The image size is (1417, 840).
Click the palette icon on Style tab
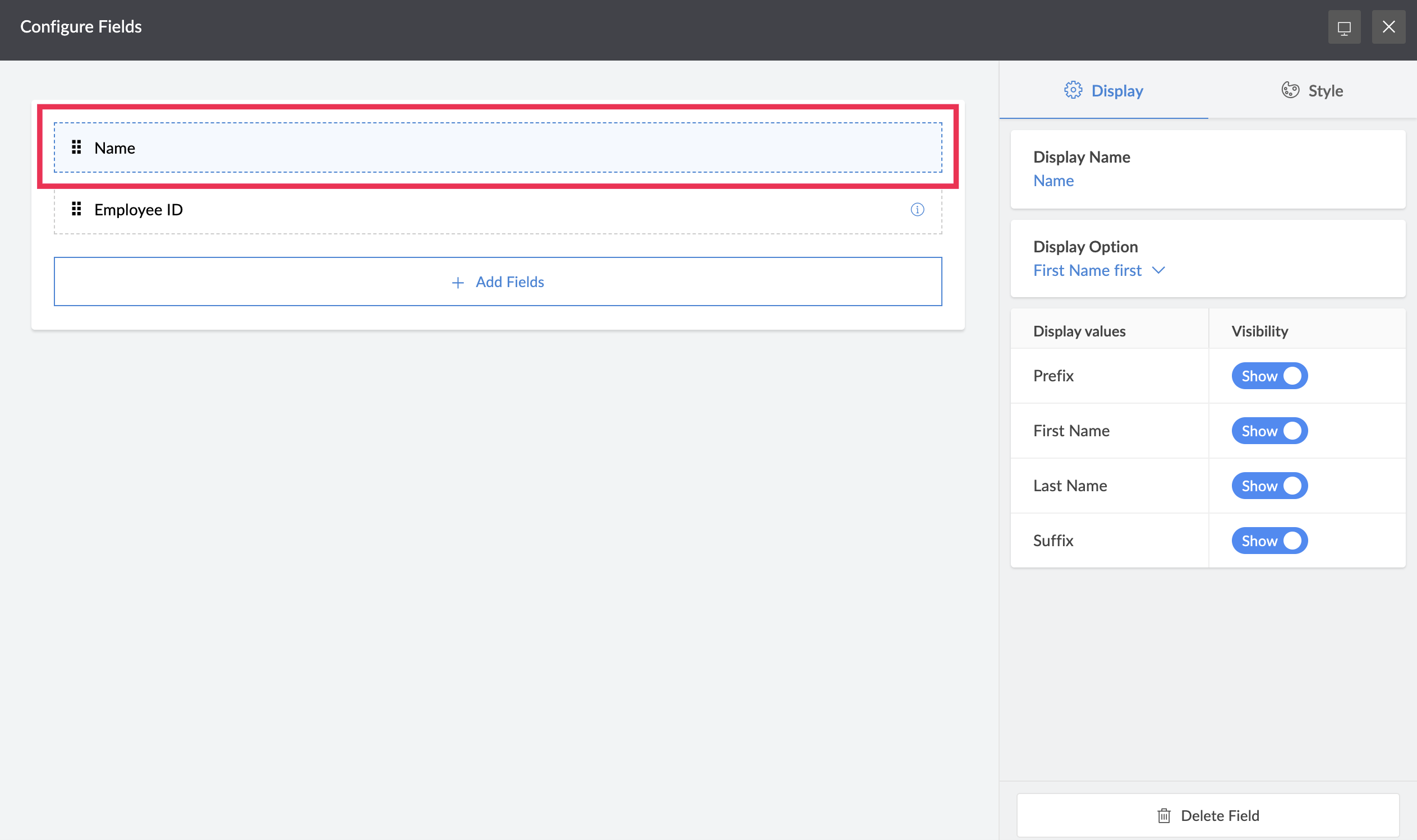click(x=1290, y=90)
